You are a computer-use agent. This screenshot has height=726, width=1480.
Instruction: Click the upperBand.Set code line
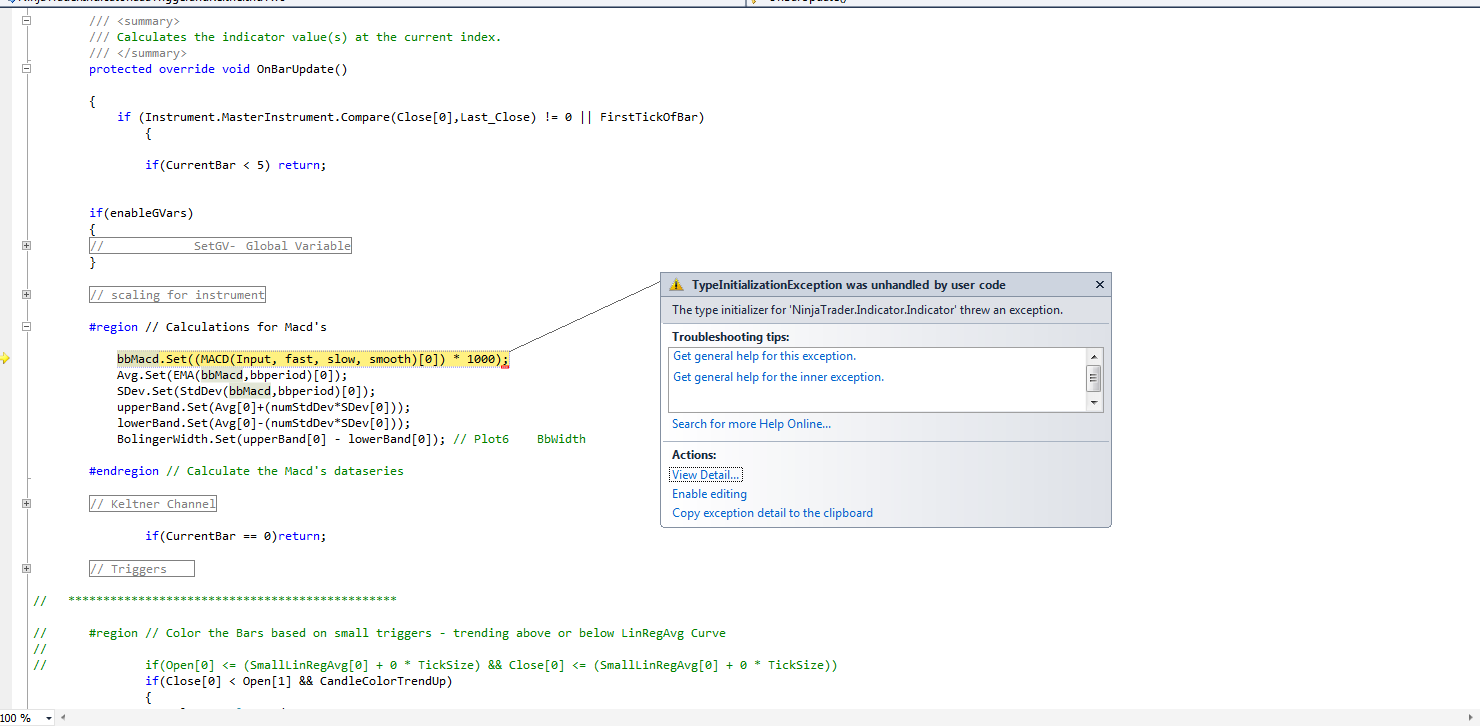click(x=264, y=407)
